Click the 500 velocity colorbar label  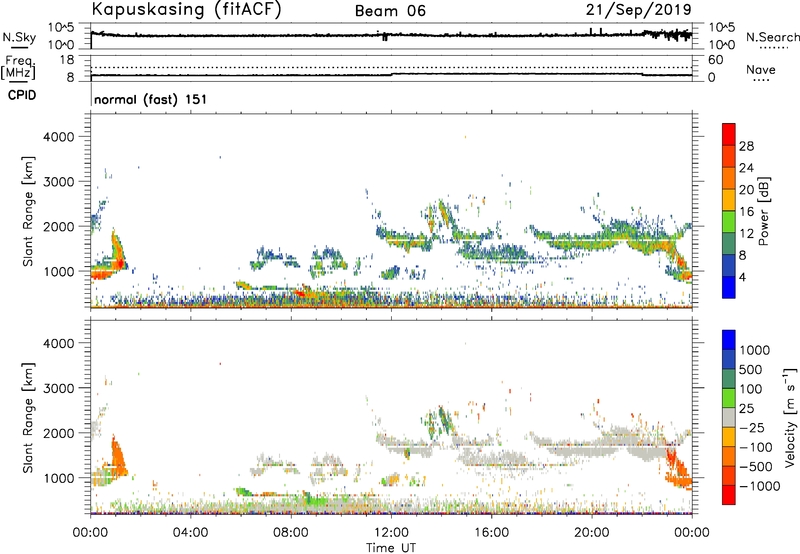pos(751,370)
